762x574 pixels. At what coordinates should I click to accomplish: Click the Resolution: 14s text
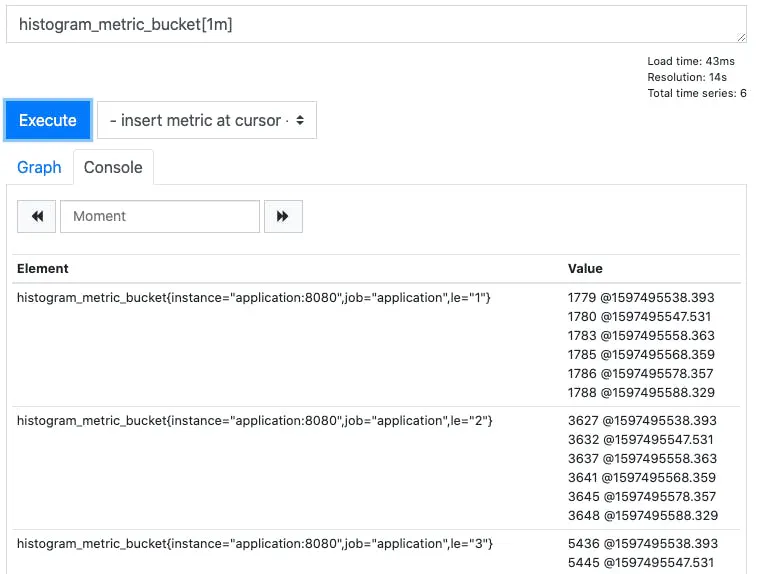pyautogui.click(x=687, y=77)
